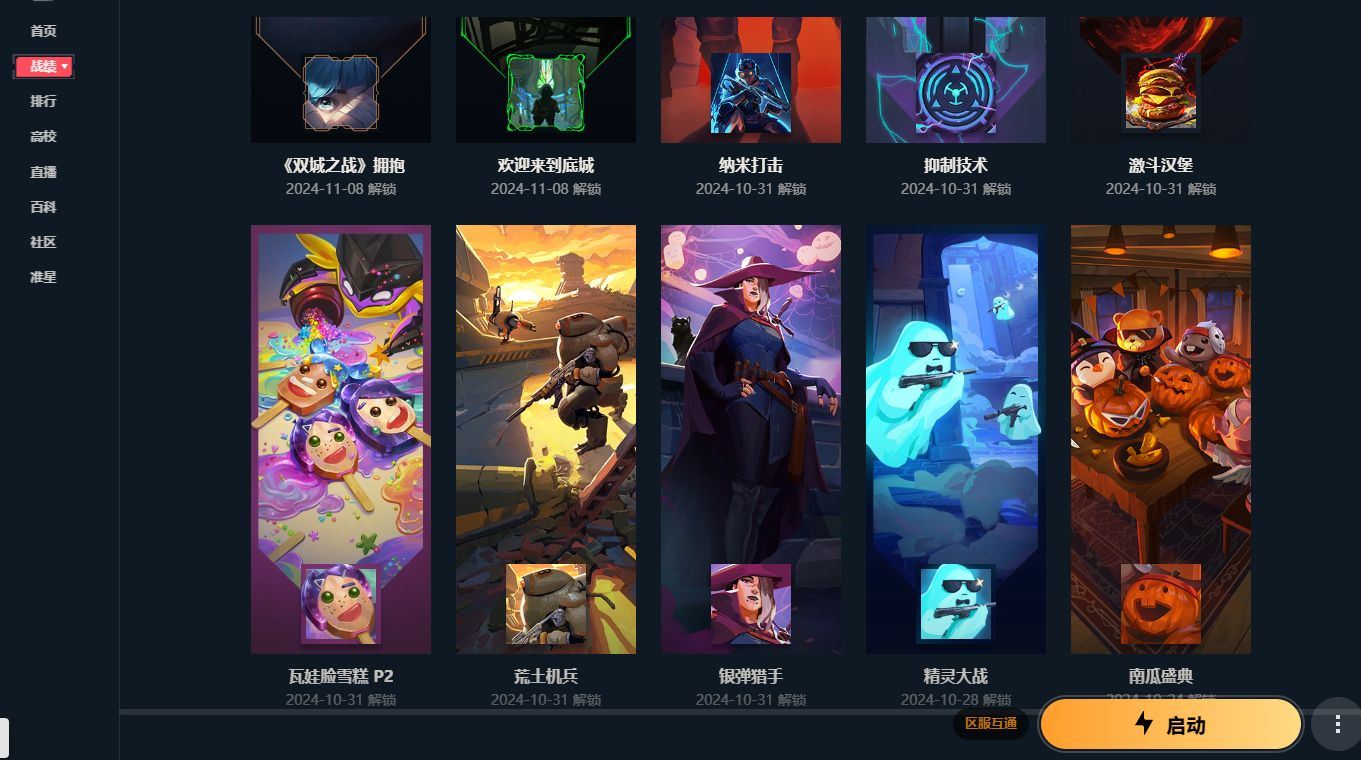The image size is (1361, 760).
Task: Select the 精灵大战 ghost with sunglasses icon
Action: click(956, 604)
